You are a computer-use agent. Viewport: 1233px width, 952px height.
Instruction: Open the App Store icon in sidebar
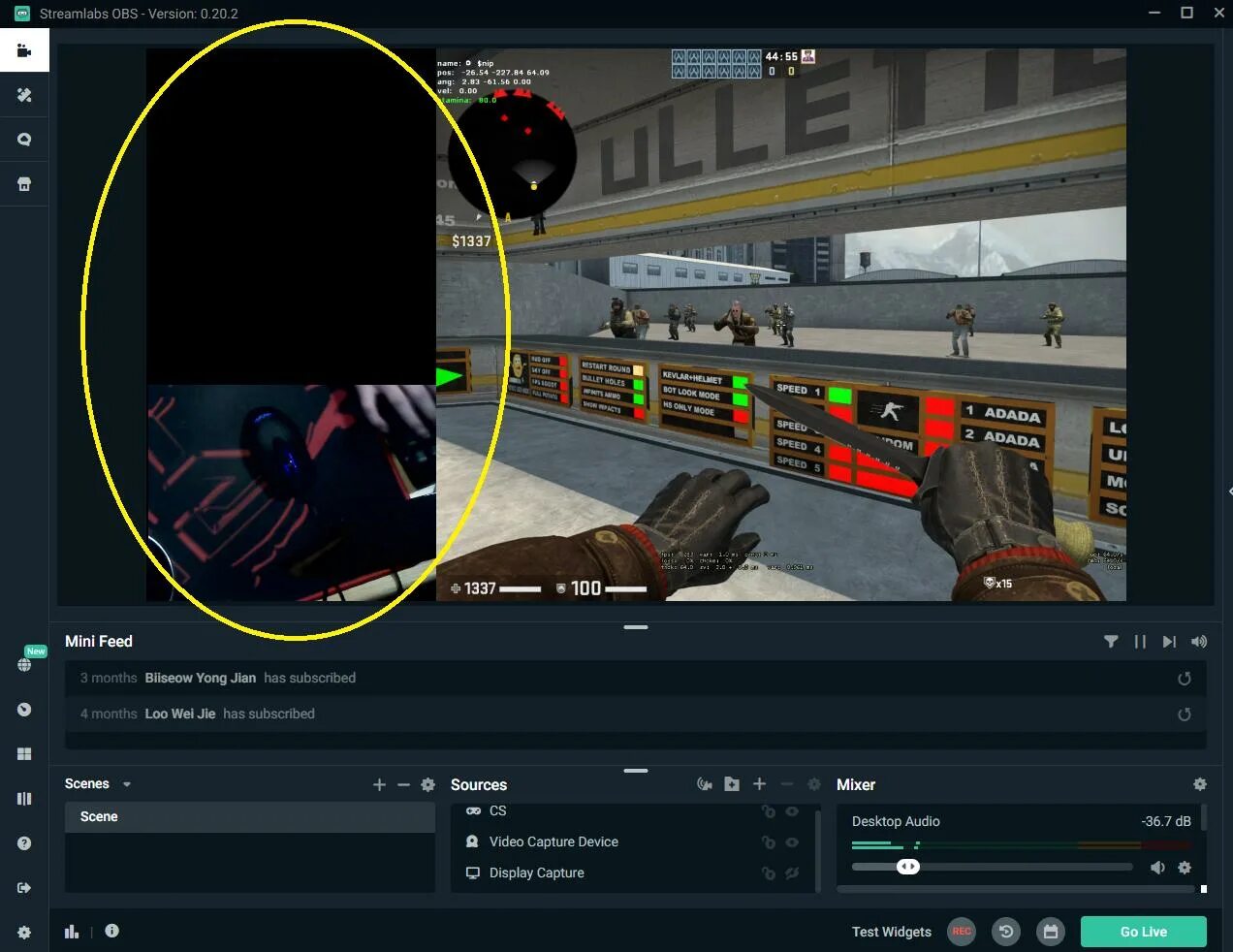(x=24, y=184)
